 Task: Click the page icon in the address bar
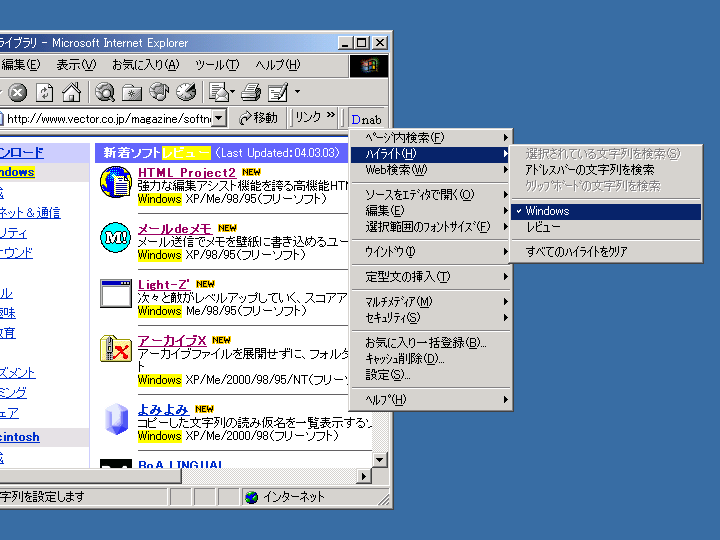tap(1, 119)
